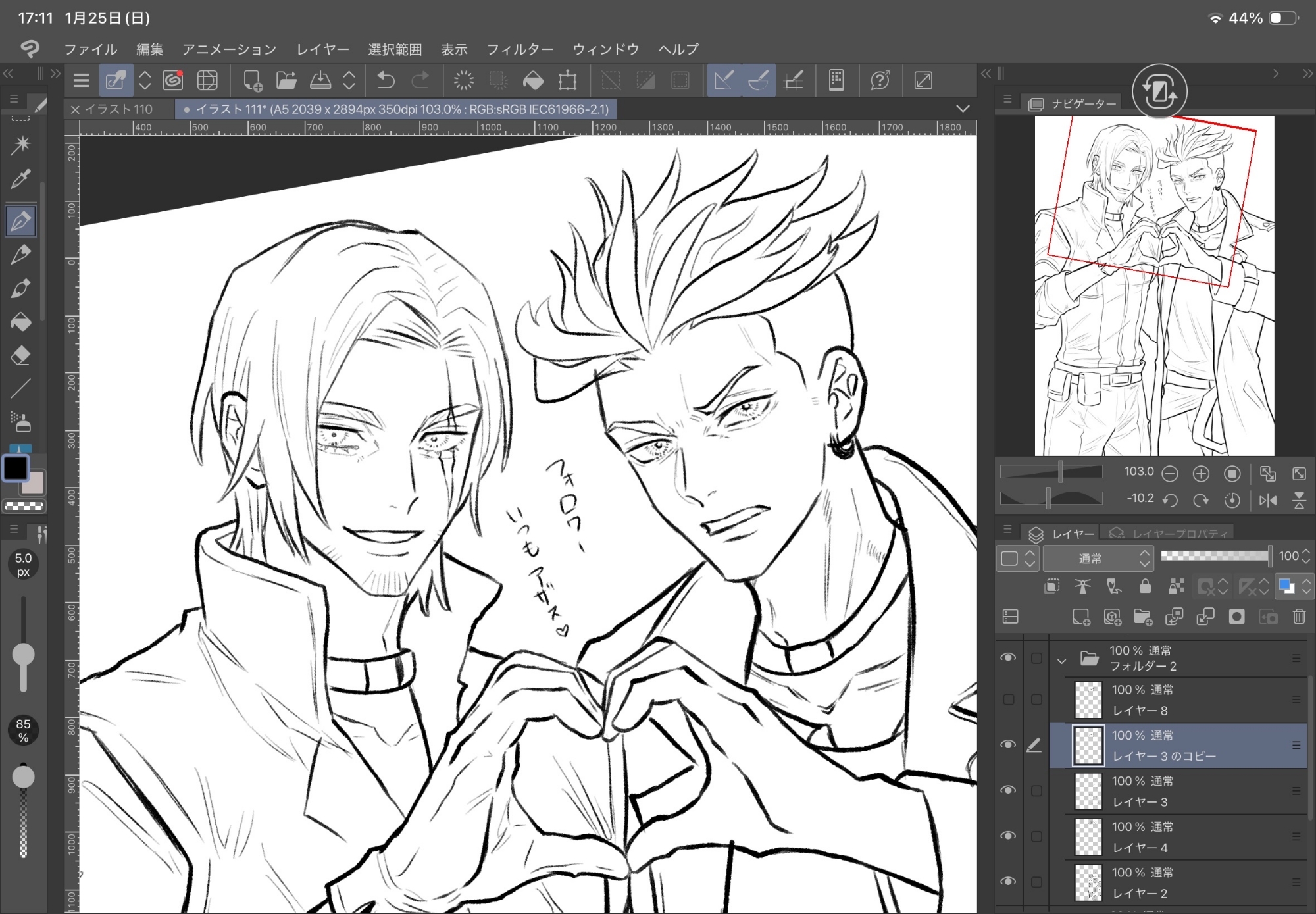Screen dimensions: 1316x914
Task: Switch to the イラスト 110 canvas tab
Action: [x=118, y=109]
